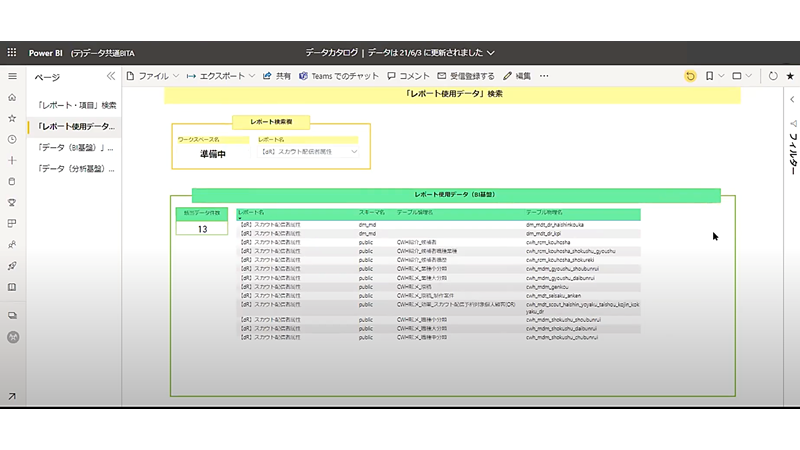800x450 pixels.
Task: Open Recent clock icon in left rail
Action: click(12, 139)
